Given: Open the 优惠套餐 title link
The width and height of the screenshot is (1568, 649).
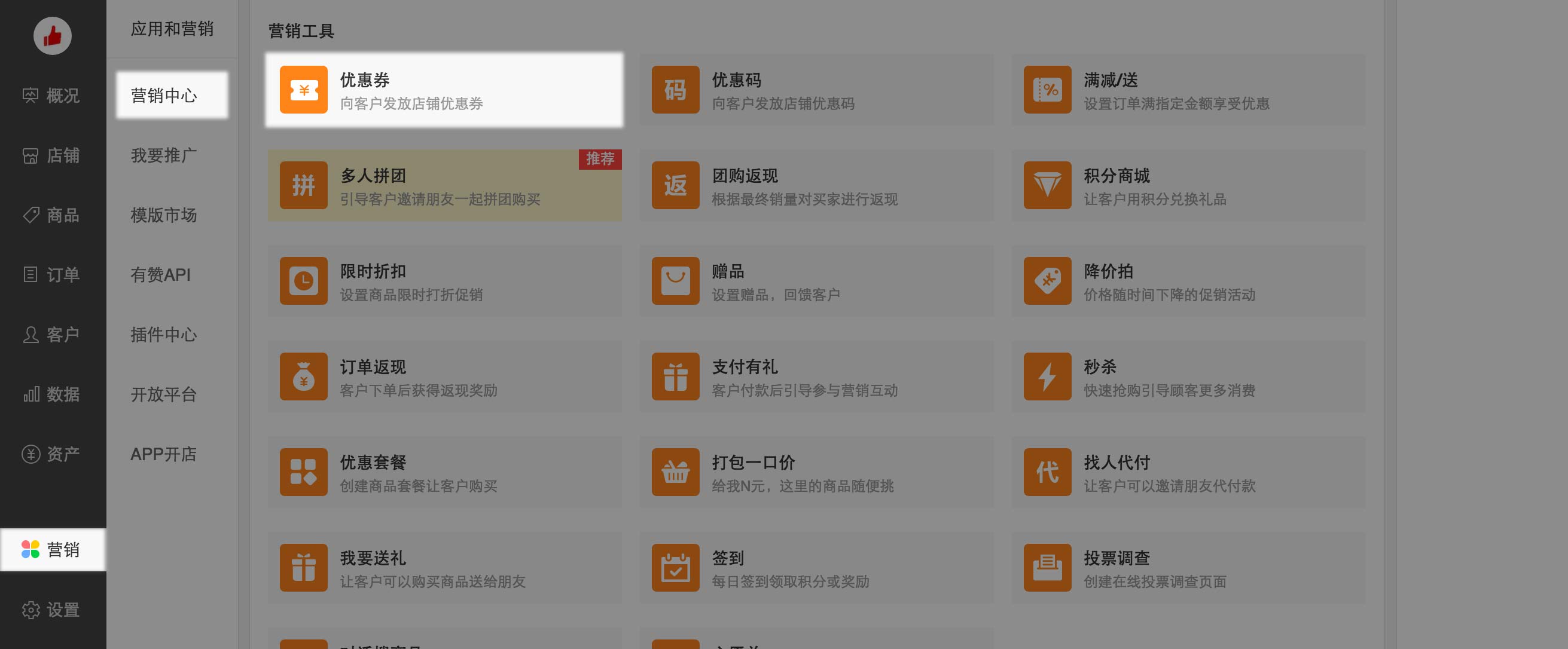Looking at the screenshot, I should tap(373, 462).
